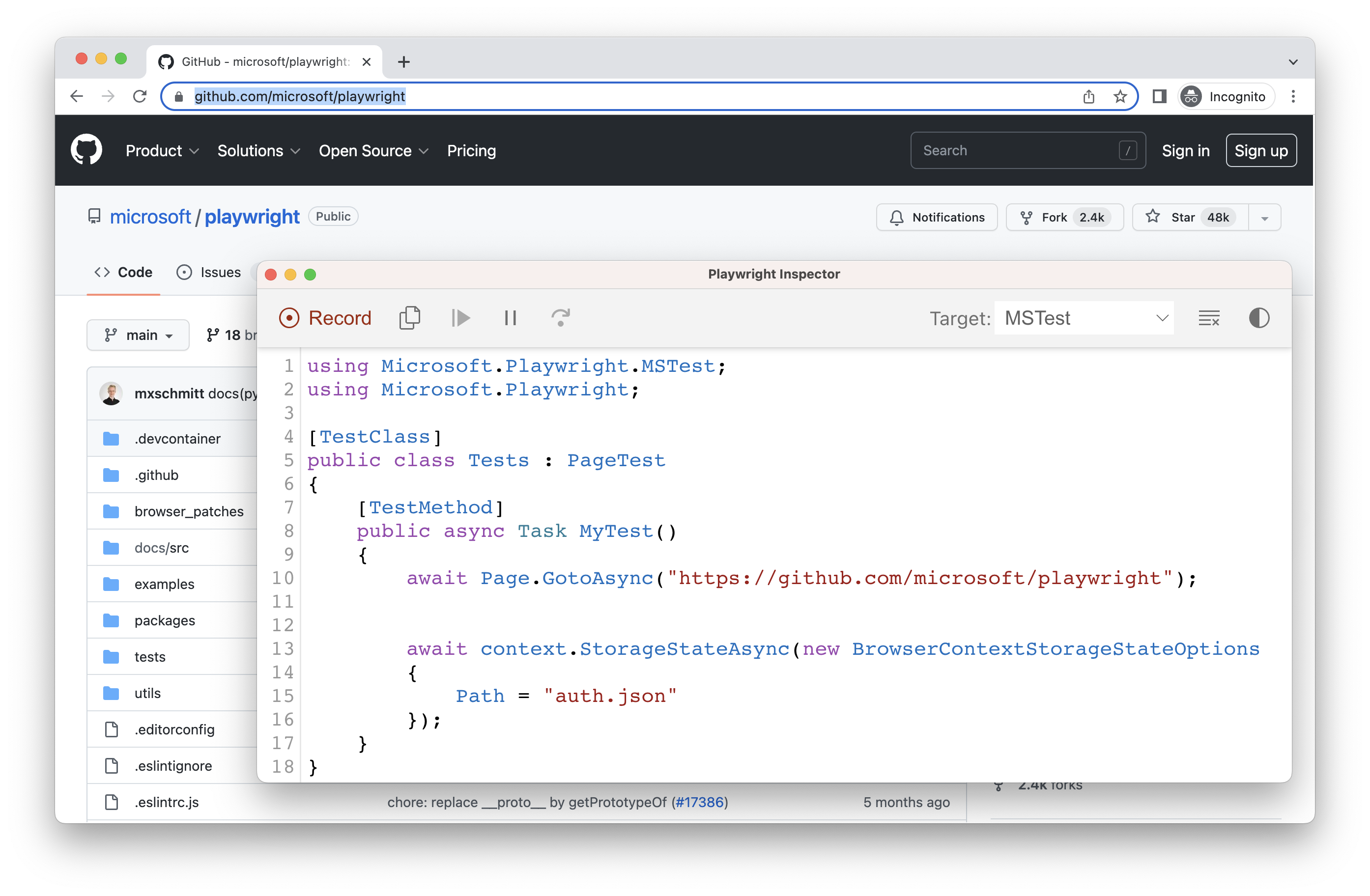Click the Notifications bell button
The image size is (1370, 896).
(x=937, y=218)
